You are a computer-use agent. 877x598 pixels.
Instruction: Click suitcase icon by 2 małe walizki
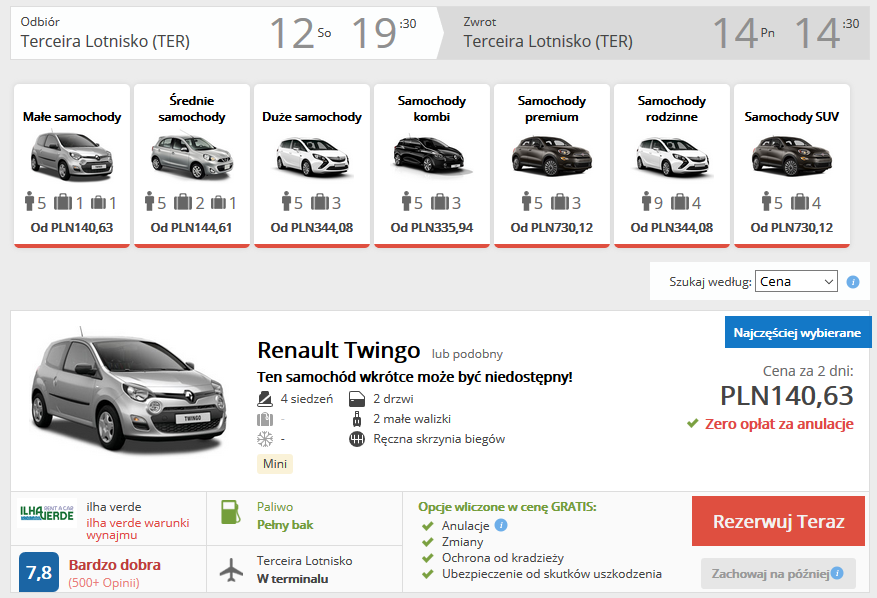pos(356,419)
